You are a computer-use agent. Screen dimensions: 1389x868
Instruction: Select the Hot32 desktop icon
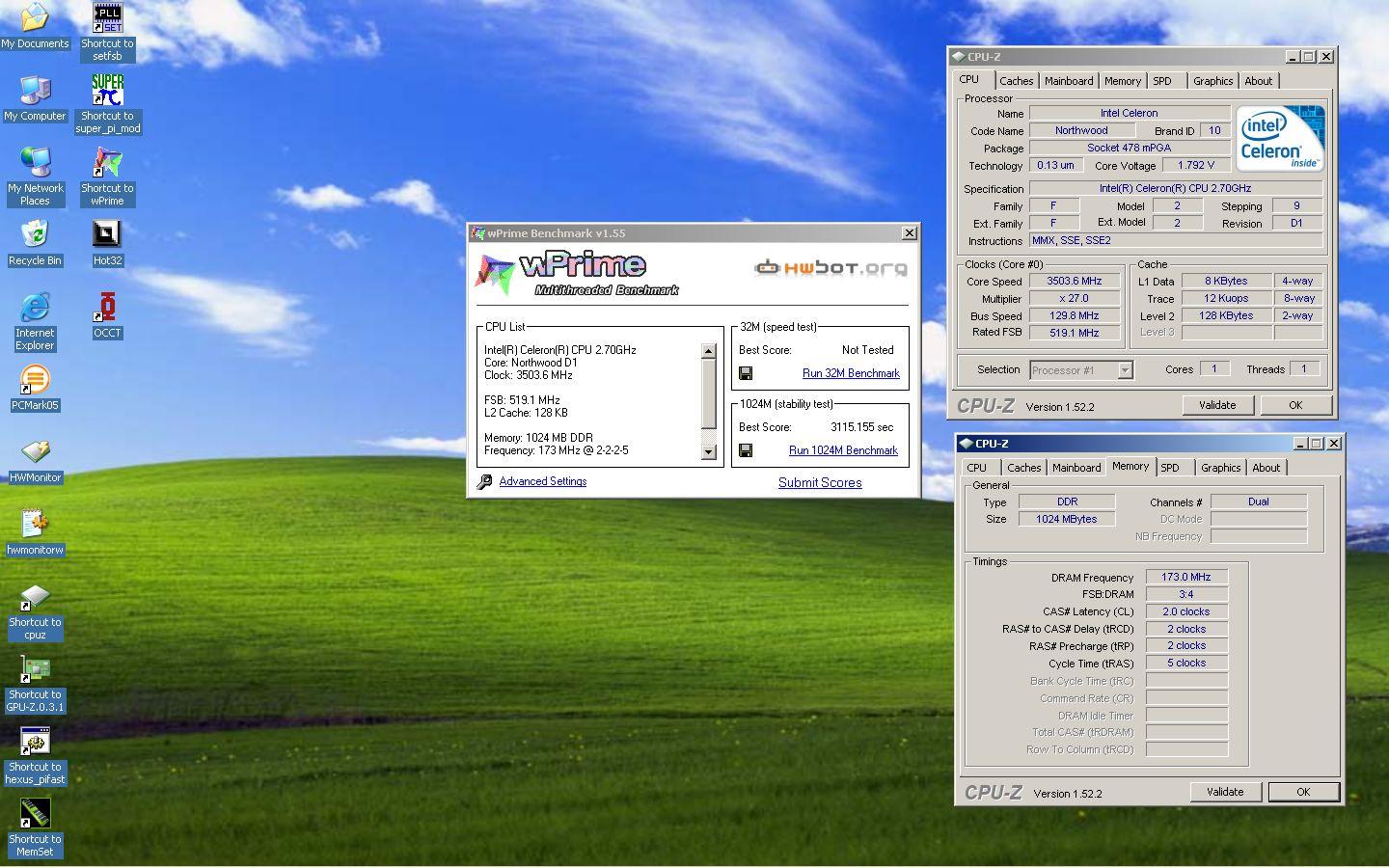pyautogui.click(x=107, y=243)
